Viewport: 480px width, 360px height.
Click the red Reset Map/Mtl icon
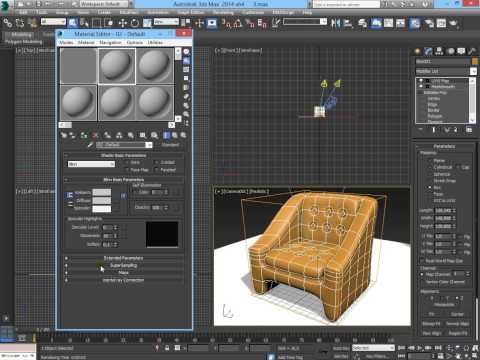point(95,135)
